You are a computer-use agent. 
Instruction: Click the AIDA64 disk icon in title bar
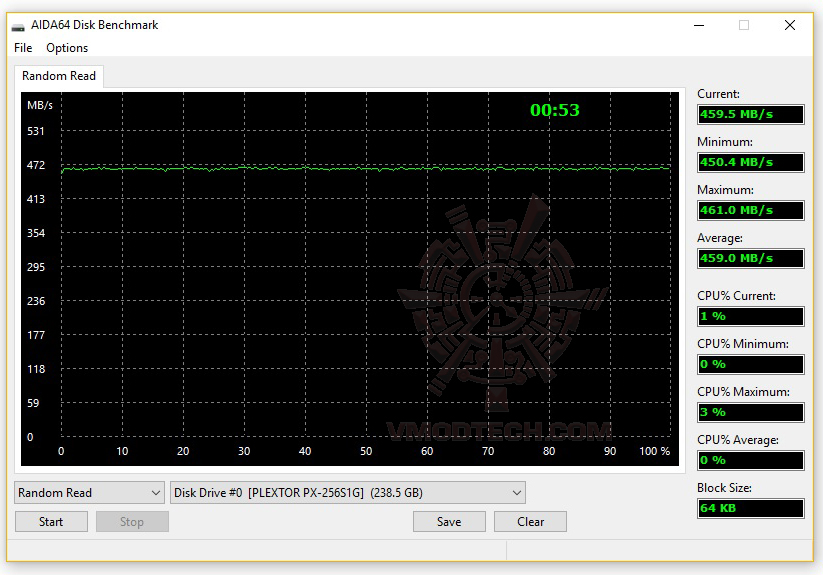pos(18,26)
